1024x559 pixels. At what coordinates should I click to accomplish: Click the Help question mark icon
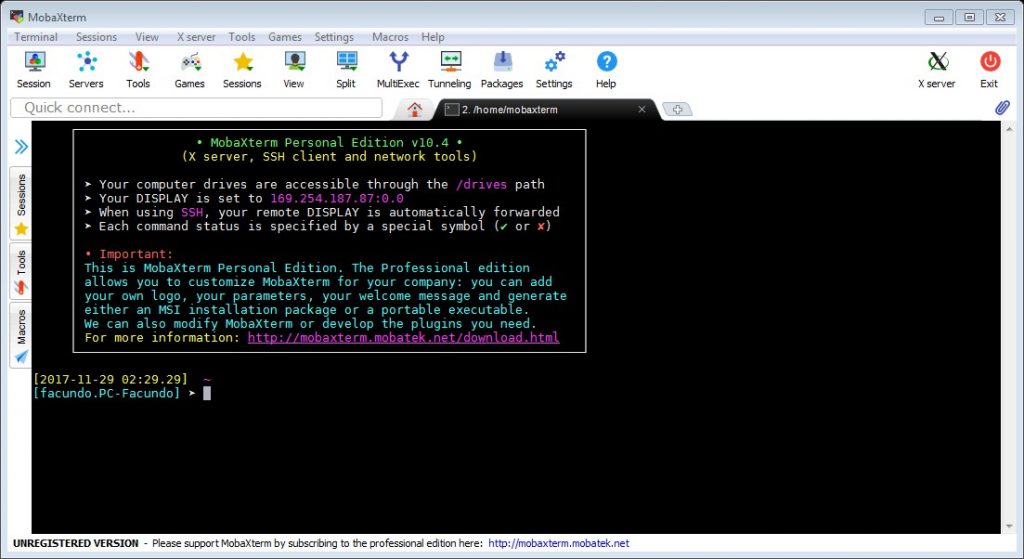click(x=606, y=70)
